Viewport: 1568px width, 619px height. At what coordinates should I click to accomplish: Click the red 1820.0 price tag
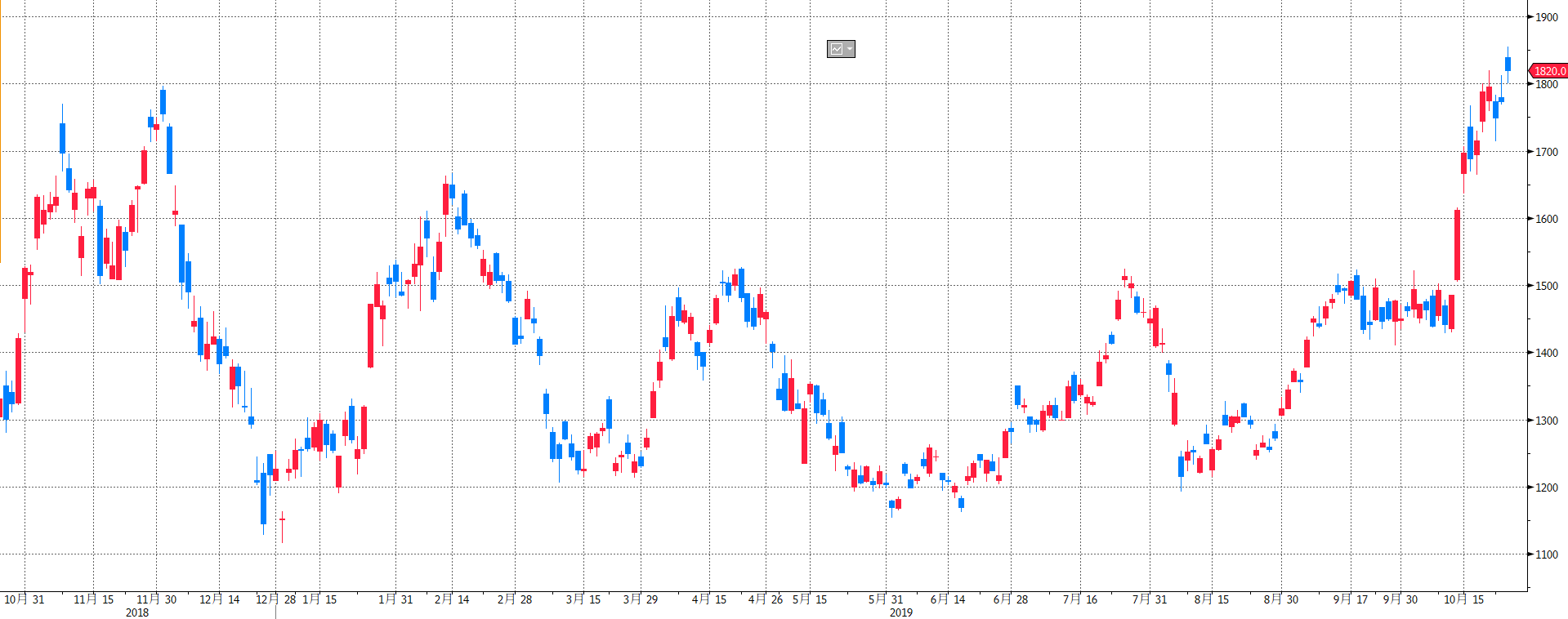(1548, 71)
